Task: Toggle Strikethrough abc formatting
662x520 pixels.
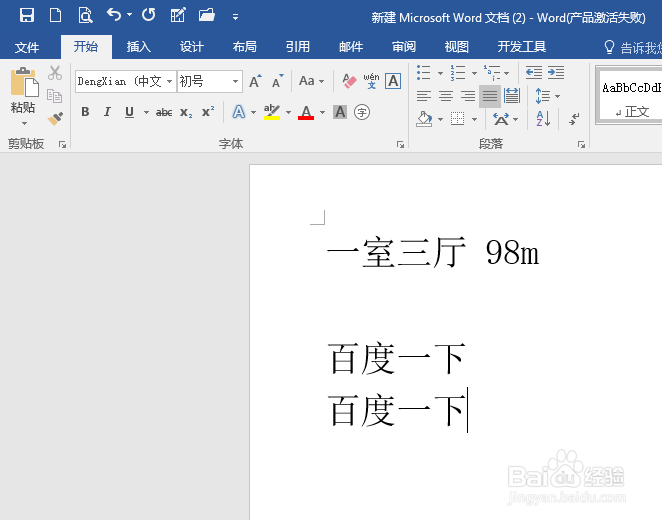Action: coord(164,112)
